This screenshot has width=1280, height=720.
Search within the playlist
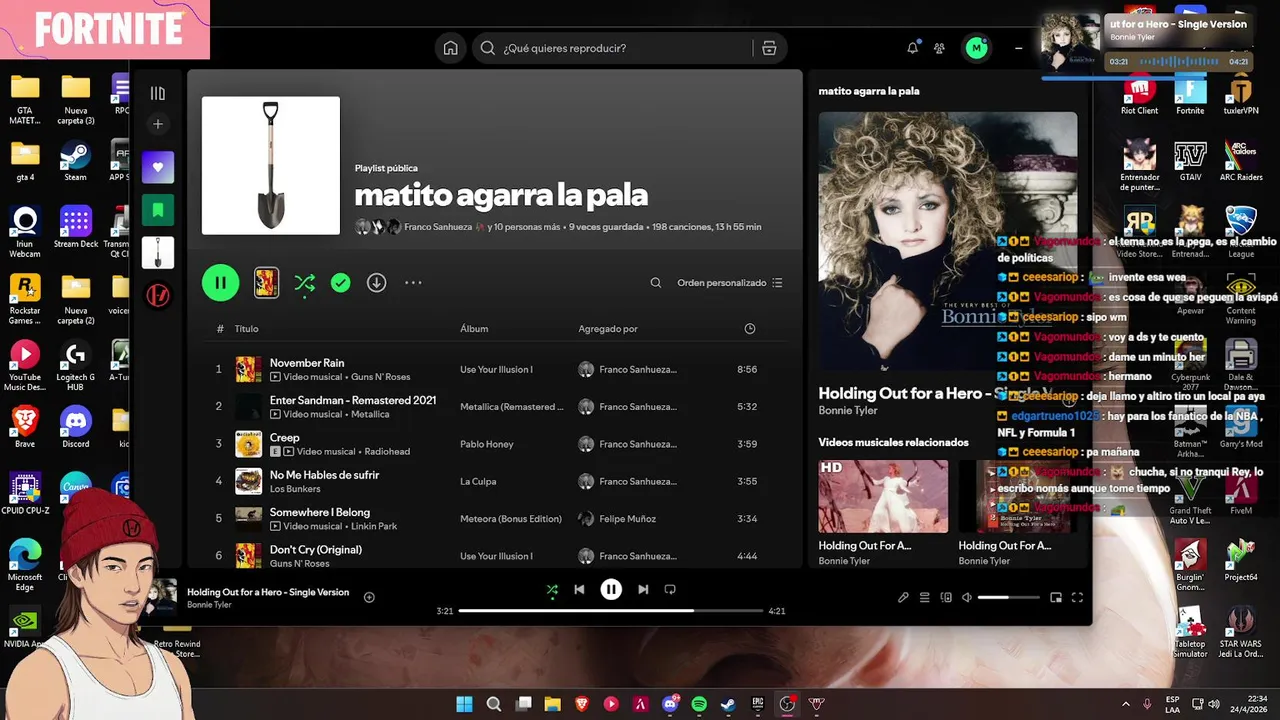click(x=656, y=283)
